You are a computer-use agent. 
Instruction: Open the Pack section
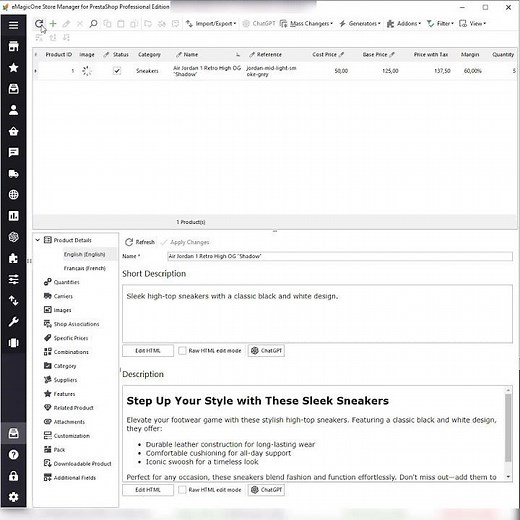pyautogui.click(x=55, y=450)
